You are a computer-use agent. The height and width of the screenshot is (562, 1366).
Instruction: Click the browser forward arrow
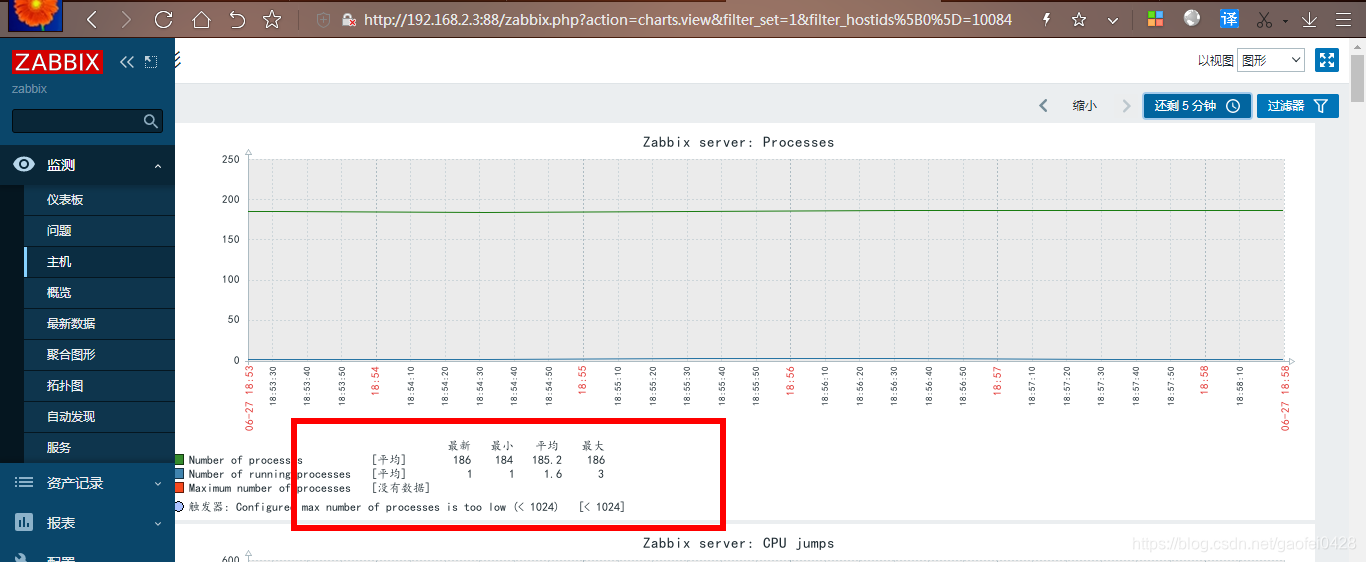click(125, 19)
